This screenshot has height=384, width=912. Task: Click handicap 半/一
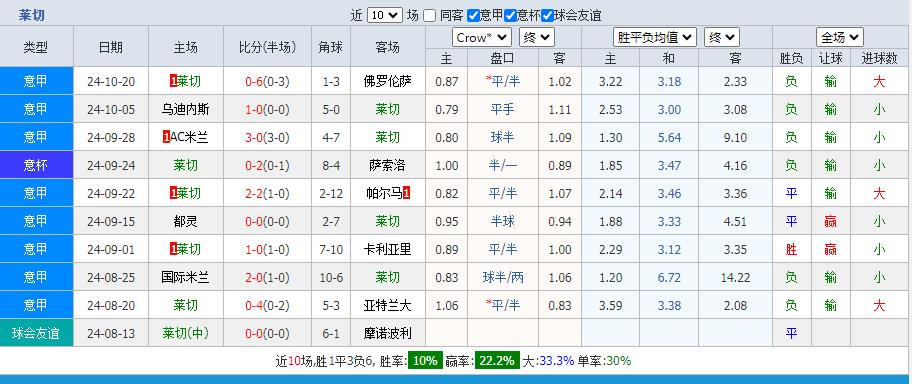pyautogui.click(x=503, y=165)
